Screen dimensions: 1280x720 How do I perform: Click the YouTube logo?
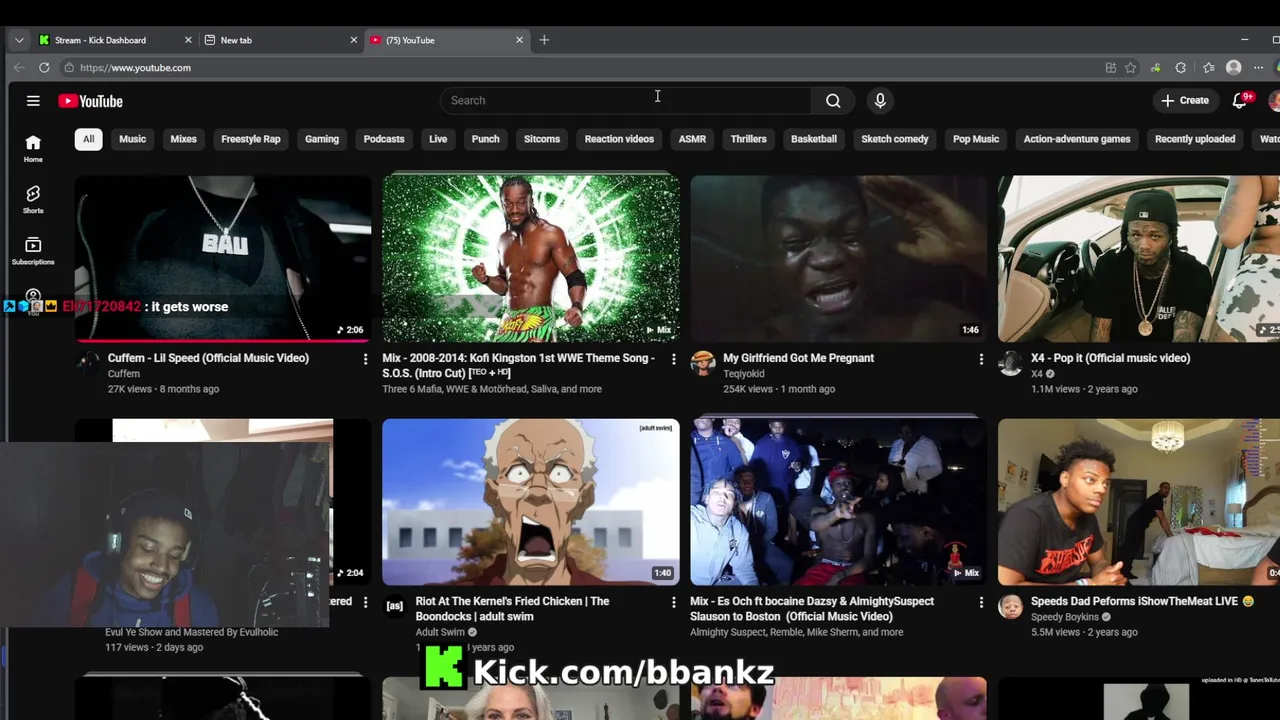(x=90, y=101)
